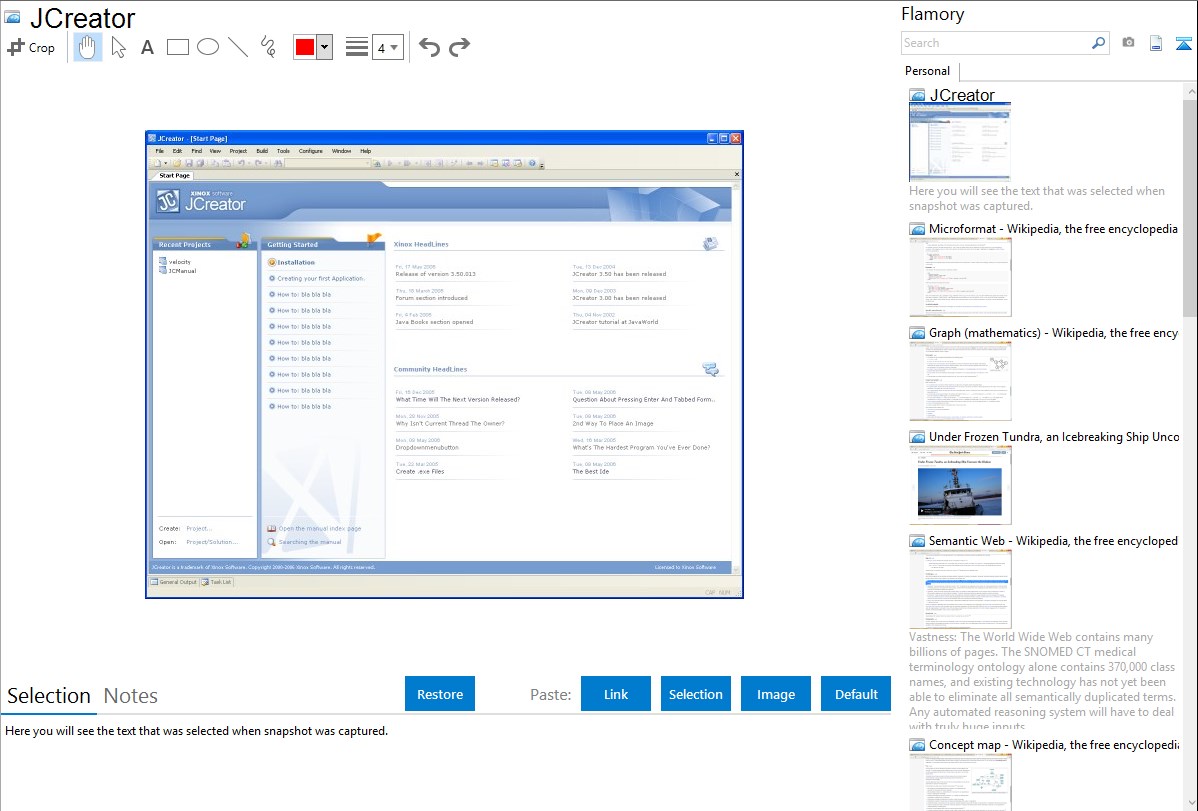Click the icon next to Semantic Web entry
The height and width of the screenshot is (811, 1198).
coord(918,541)
